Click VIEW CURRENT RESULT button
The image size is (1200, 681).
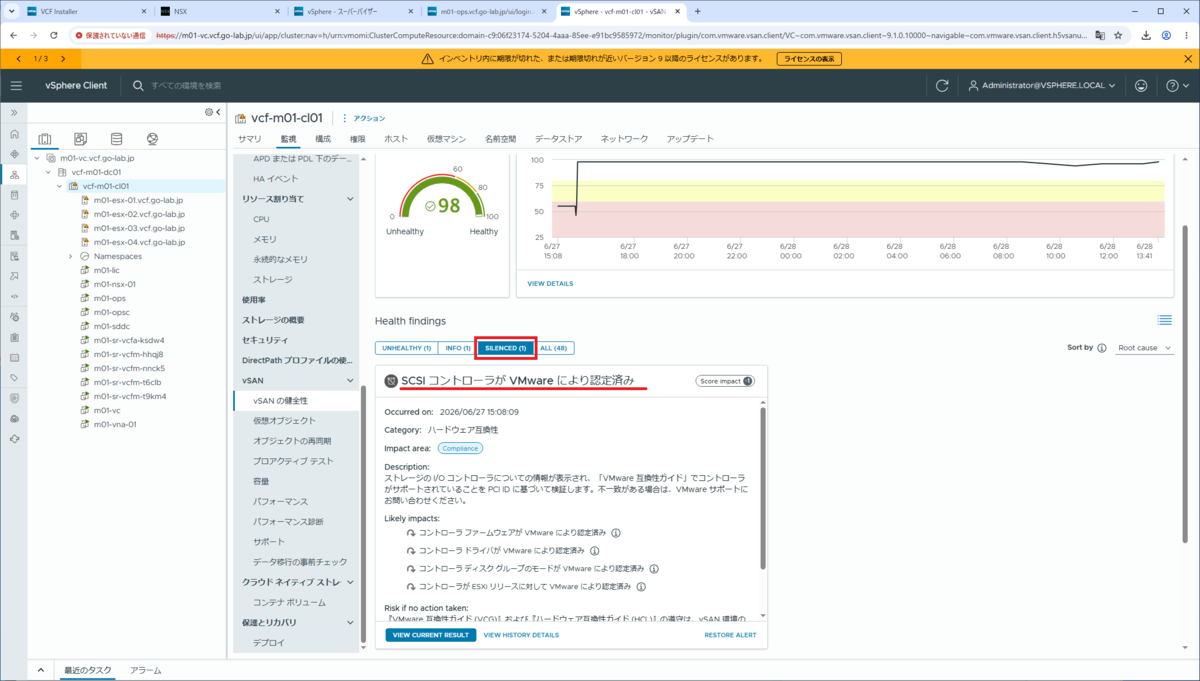(431, 635)
